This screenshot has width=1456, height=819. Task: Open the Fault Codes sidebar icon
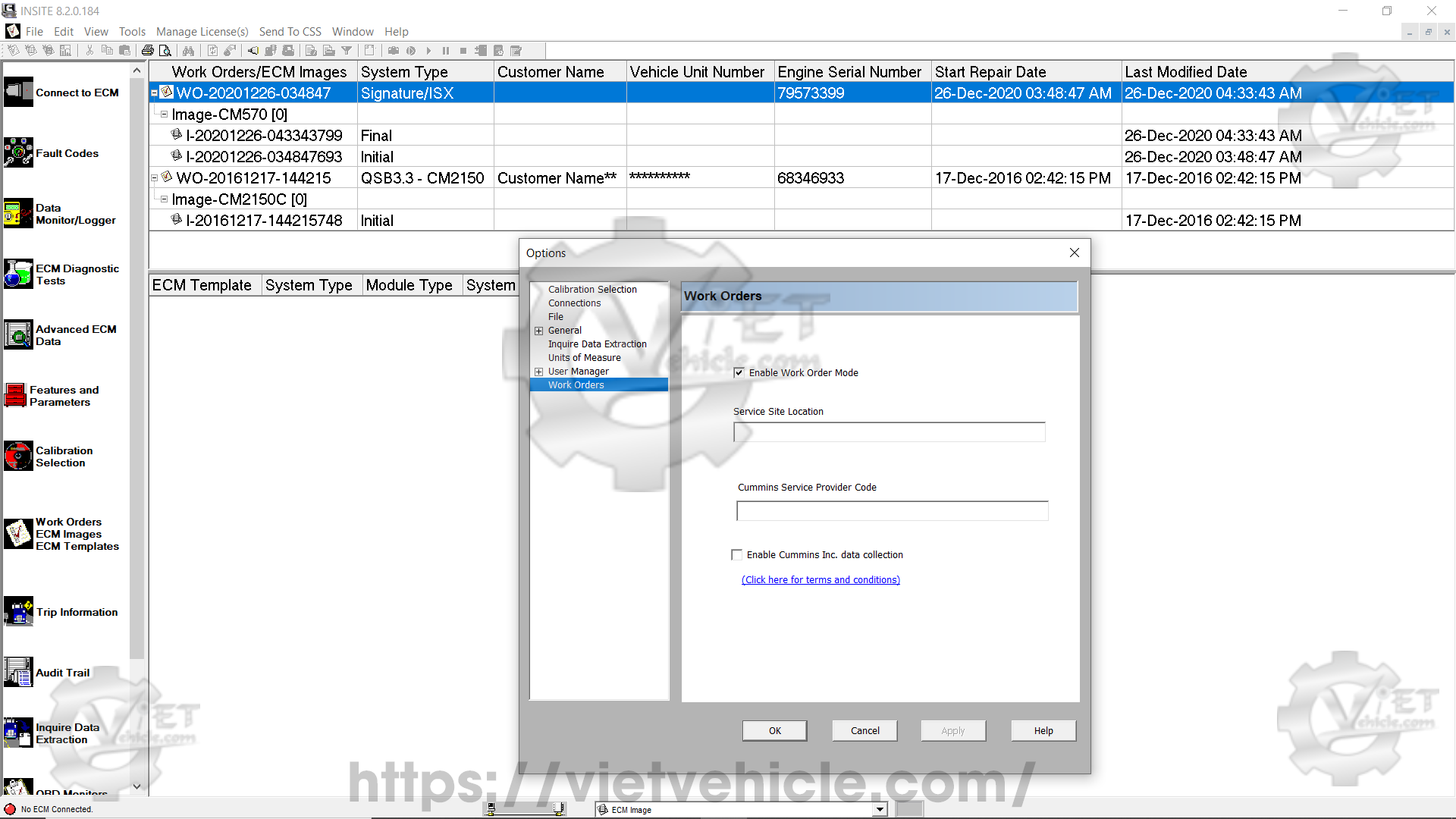pyautogui.click(x=18, y=152)
